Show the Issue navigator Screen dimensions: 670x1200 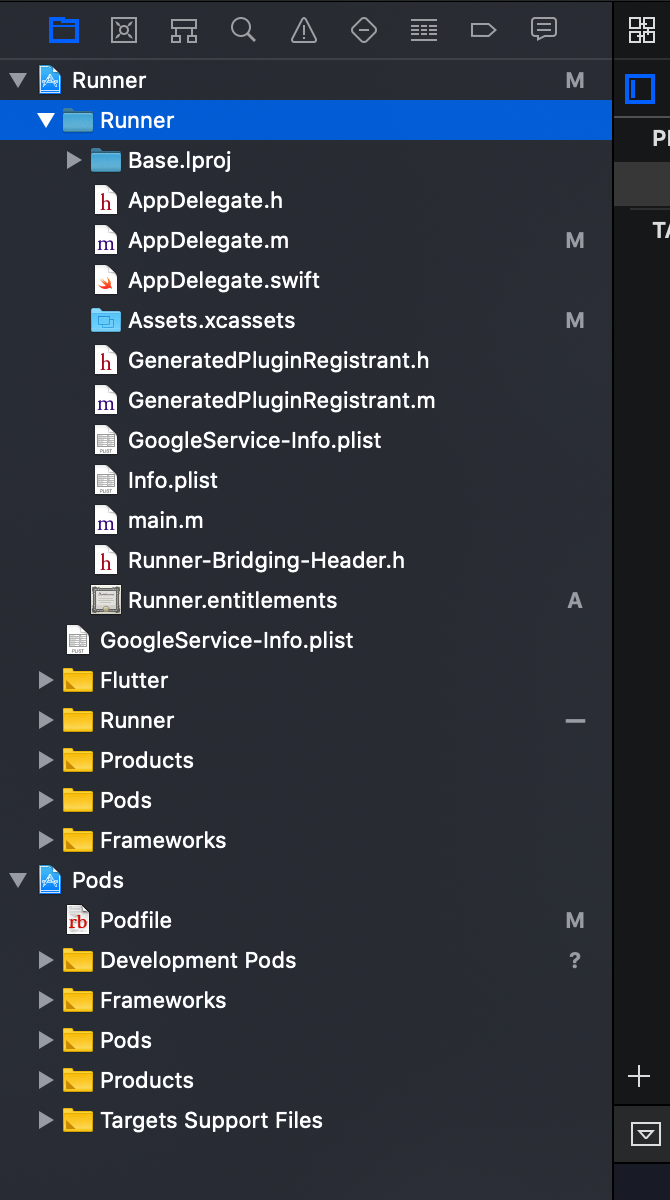[x=303, y=30]
